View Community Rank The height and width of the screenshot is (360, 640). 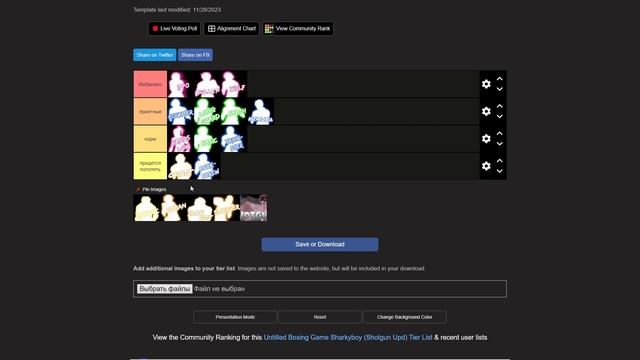[x=298, y=29]
